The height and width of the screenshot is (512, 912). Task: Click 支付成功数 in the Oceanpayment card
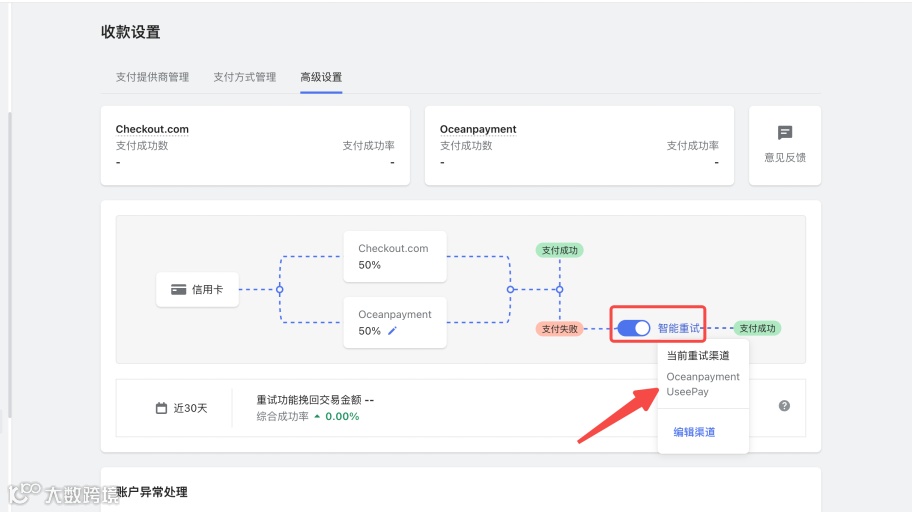(x=466, y=145)
